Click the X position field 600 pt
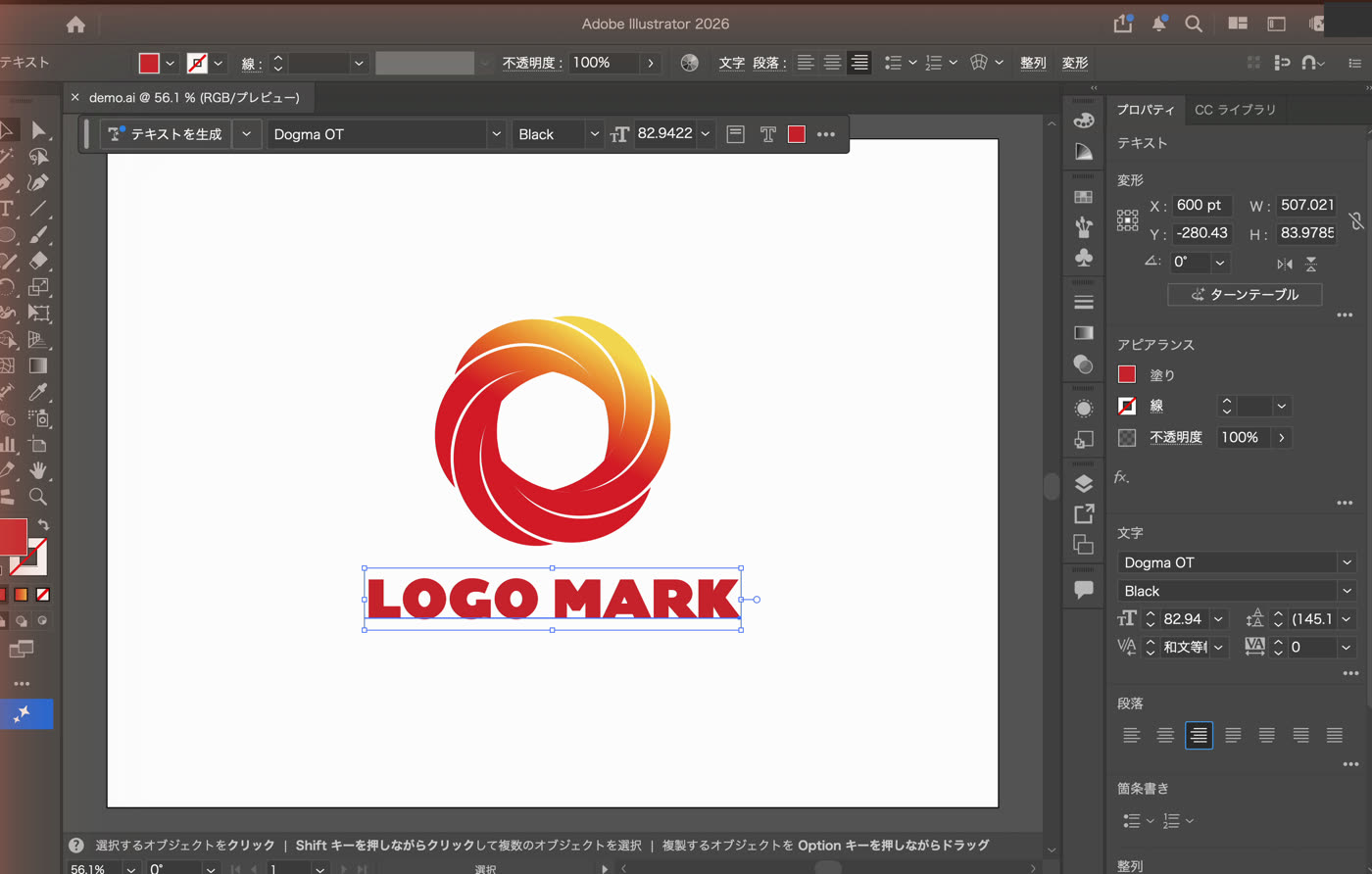The width and height of the screenshot is (1372, 874). point(1201,205)
